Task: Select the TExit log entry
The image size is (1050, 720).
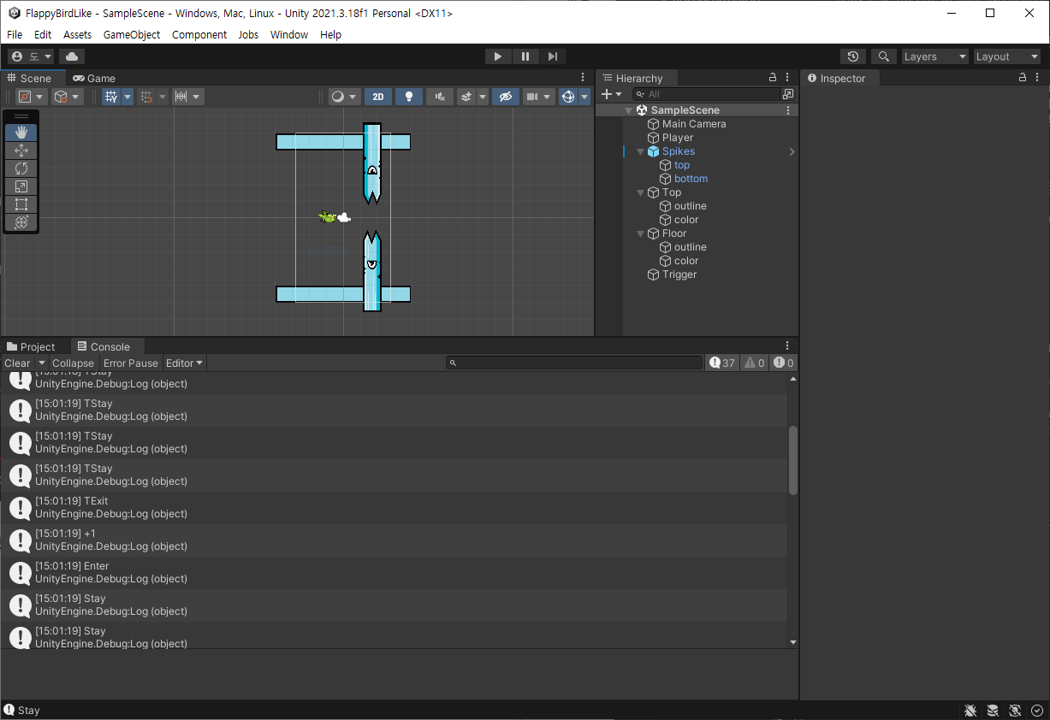Action: pyautogui.click(x=394, y=508)
